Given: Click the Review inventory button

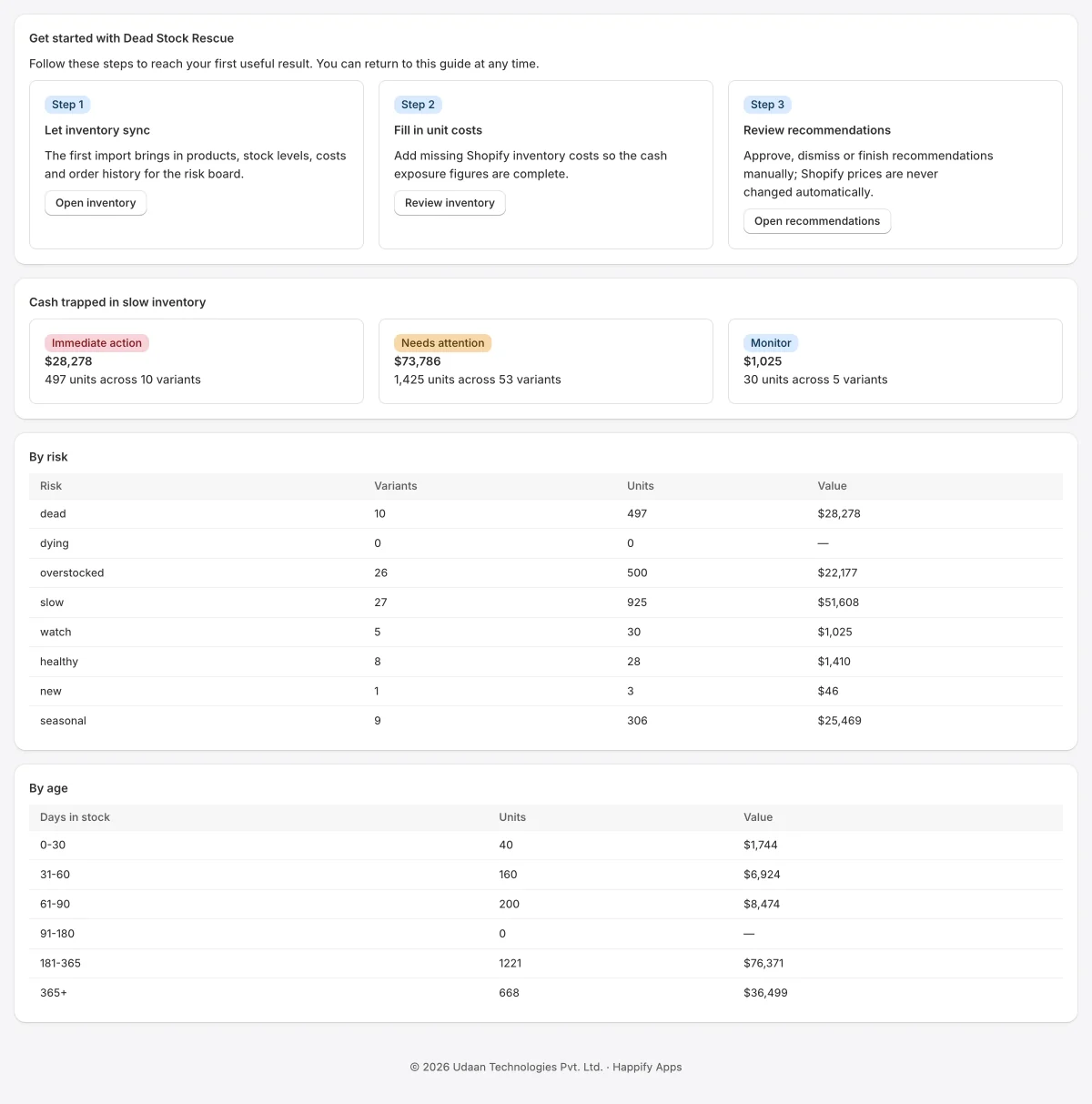Looking at the screenshot, I should (450, 203).
